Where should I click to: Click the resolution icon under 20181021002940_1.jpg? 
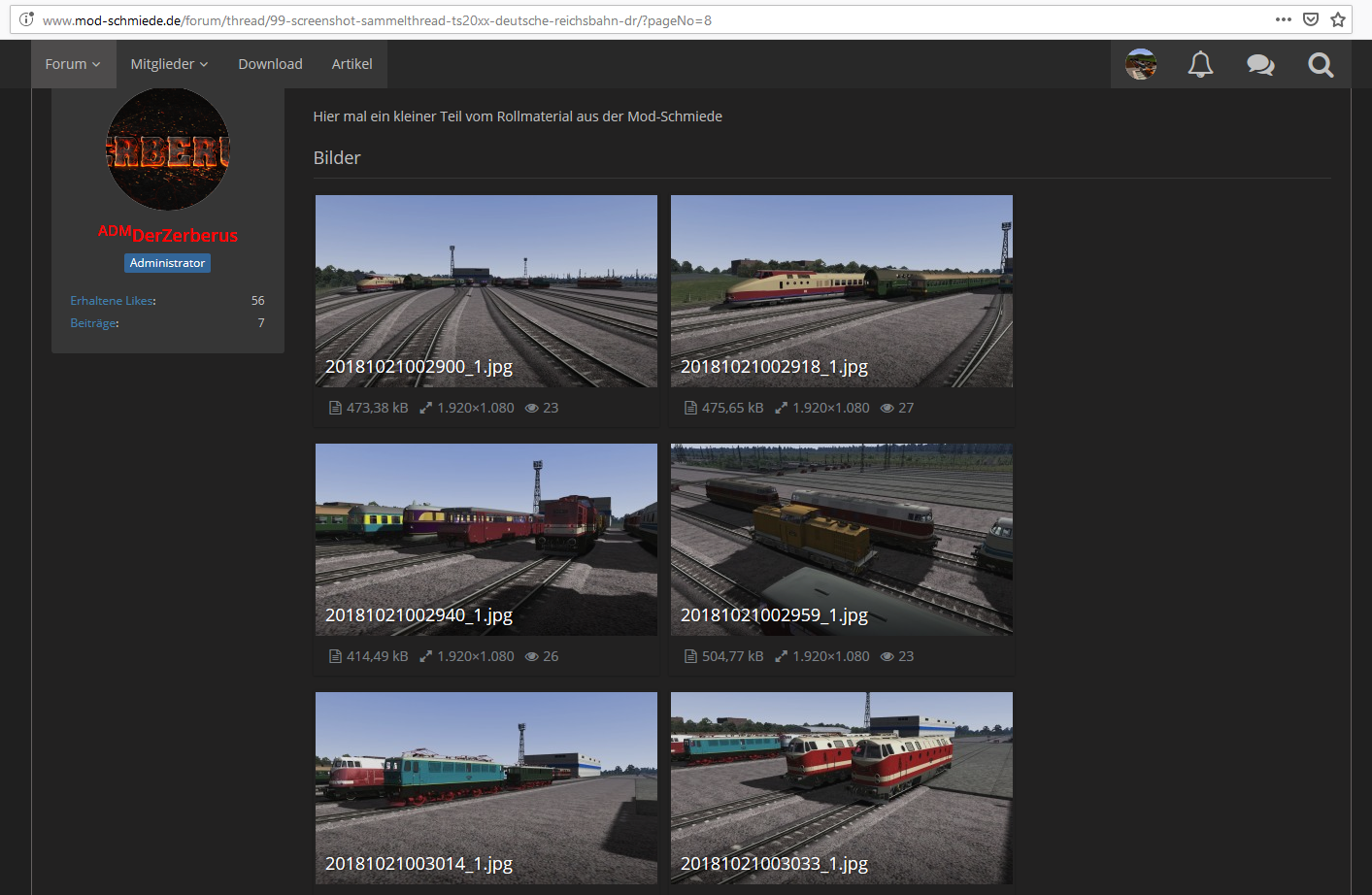pyautogui.click(x=425, y=656)
